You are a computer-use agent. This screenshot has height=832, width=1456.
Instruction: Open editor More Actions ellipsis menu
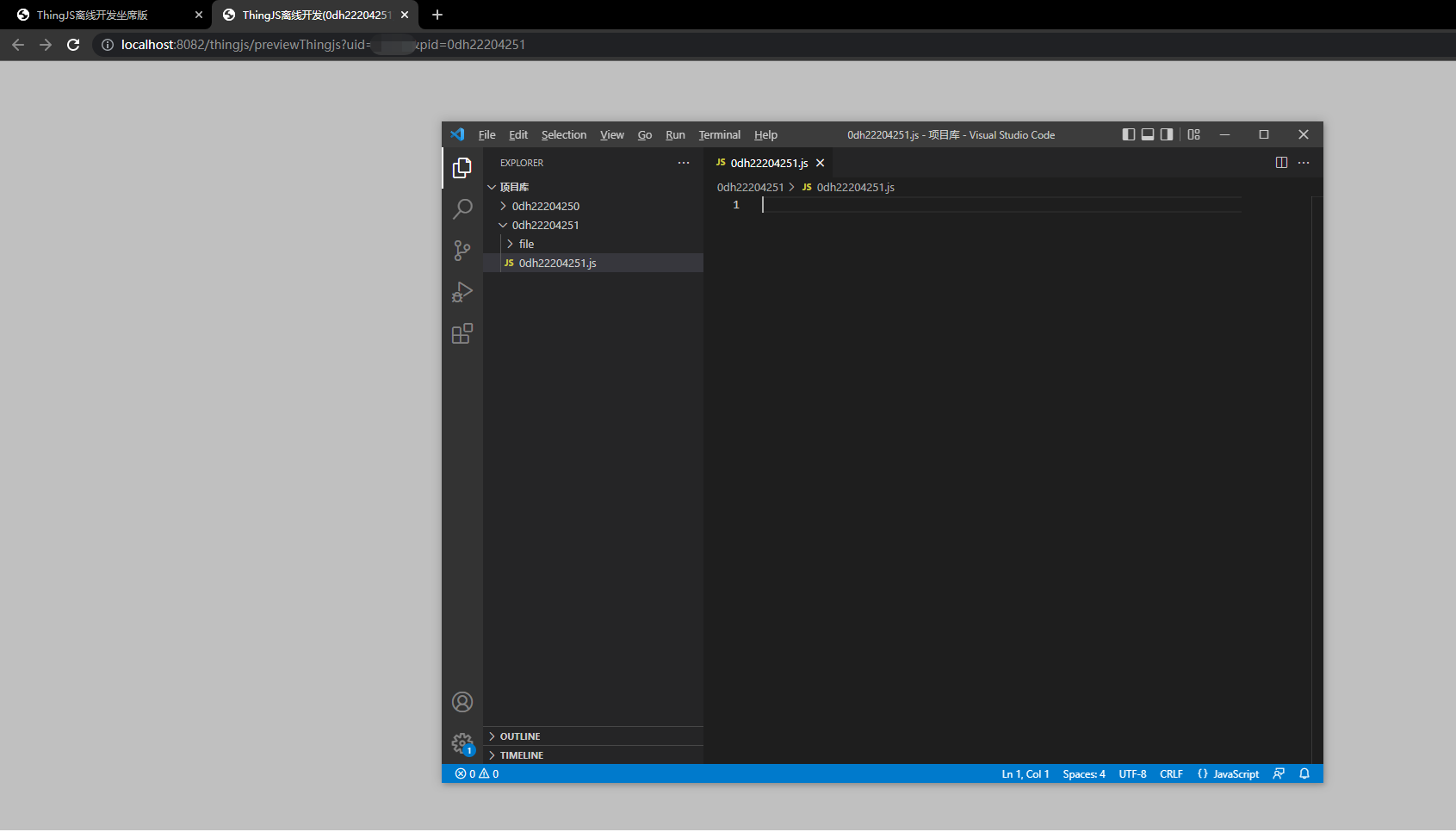[x=1304, y=163]
